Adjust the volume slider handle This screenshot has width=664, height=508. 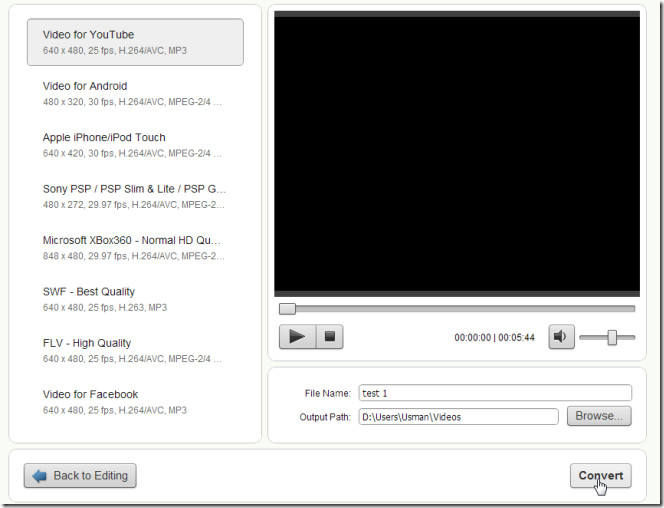tap(612, 337)
